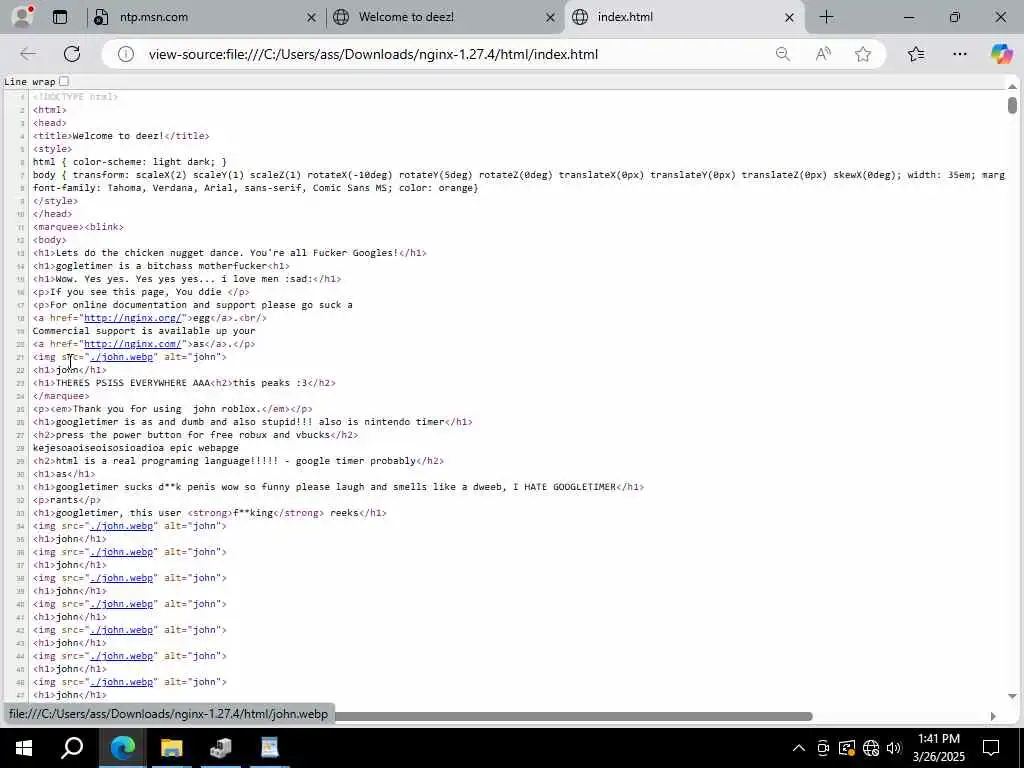
Task: View site information icon in address bar
Action: pos(125,54)
